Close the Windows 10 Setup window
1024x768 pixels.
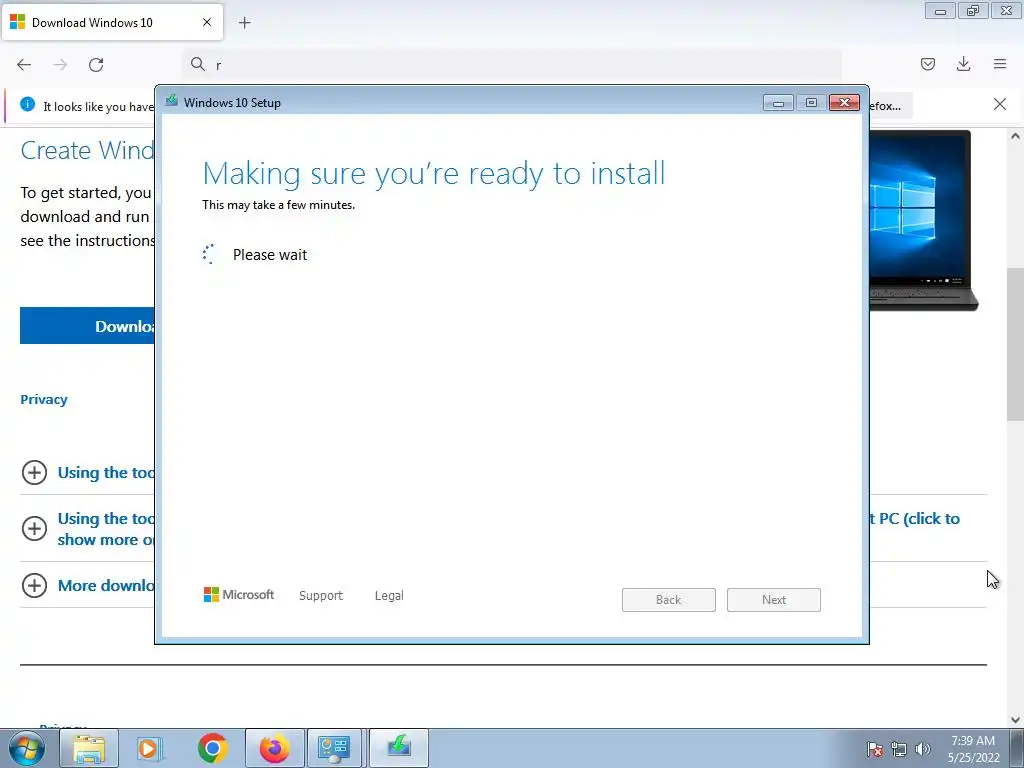coord(844,103)
